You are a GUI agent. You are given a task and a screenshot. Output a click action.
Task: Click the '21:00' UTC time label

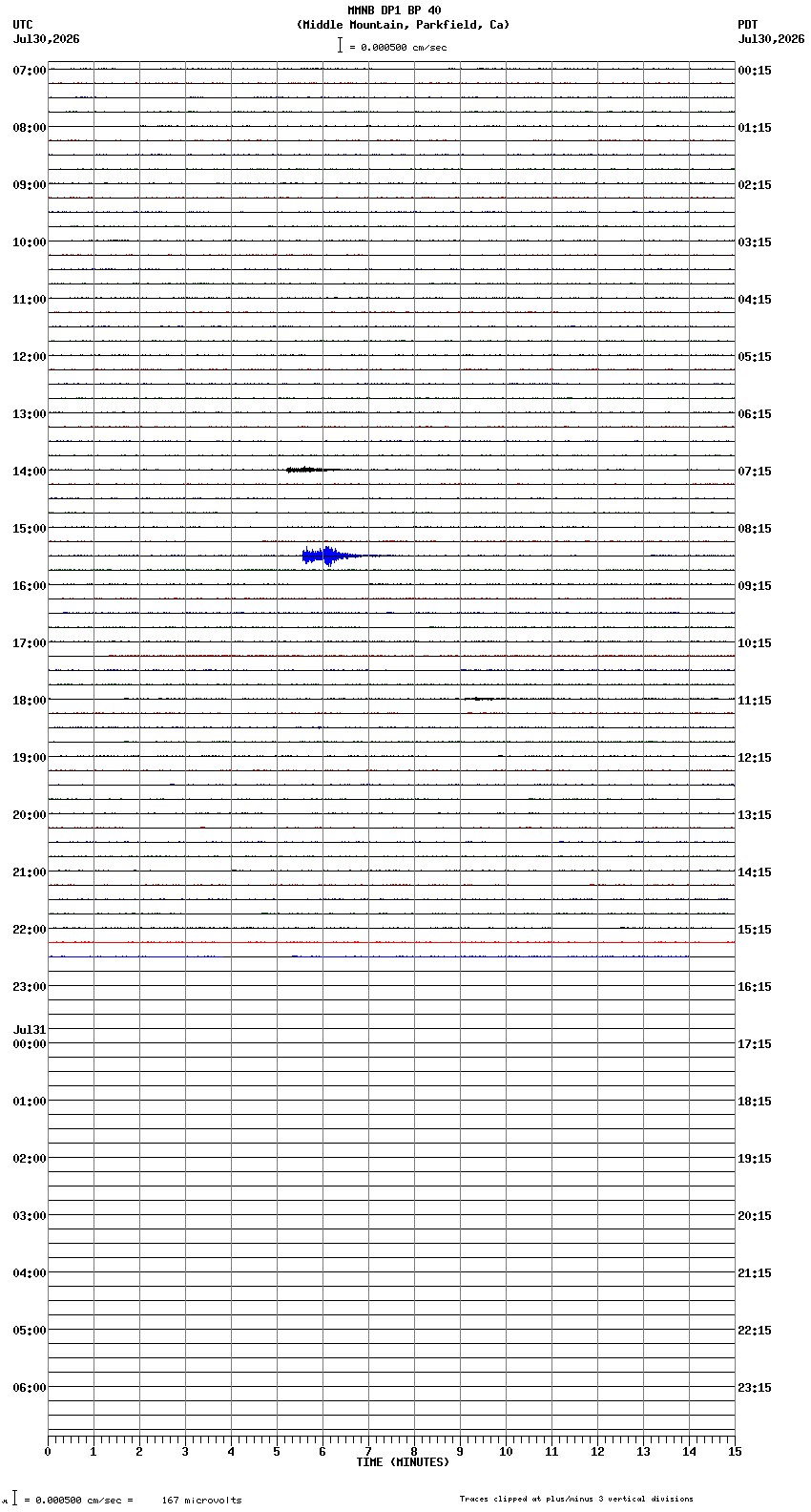[x=30, y=872]
